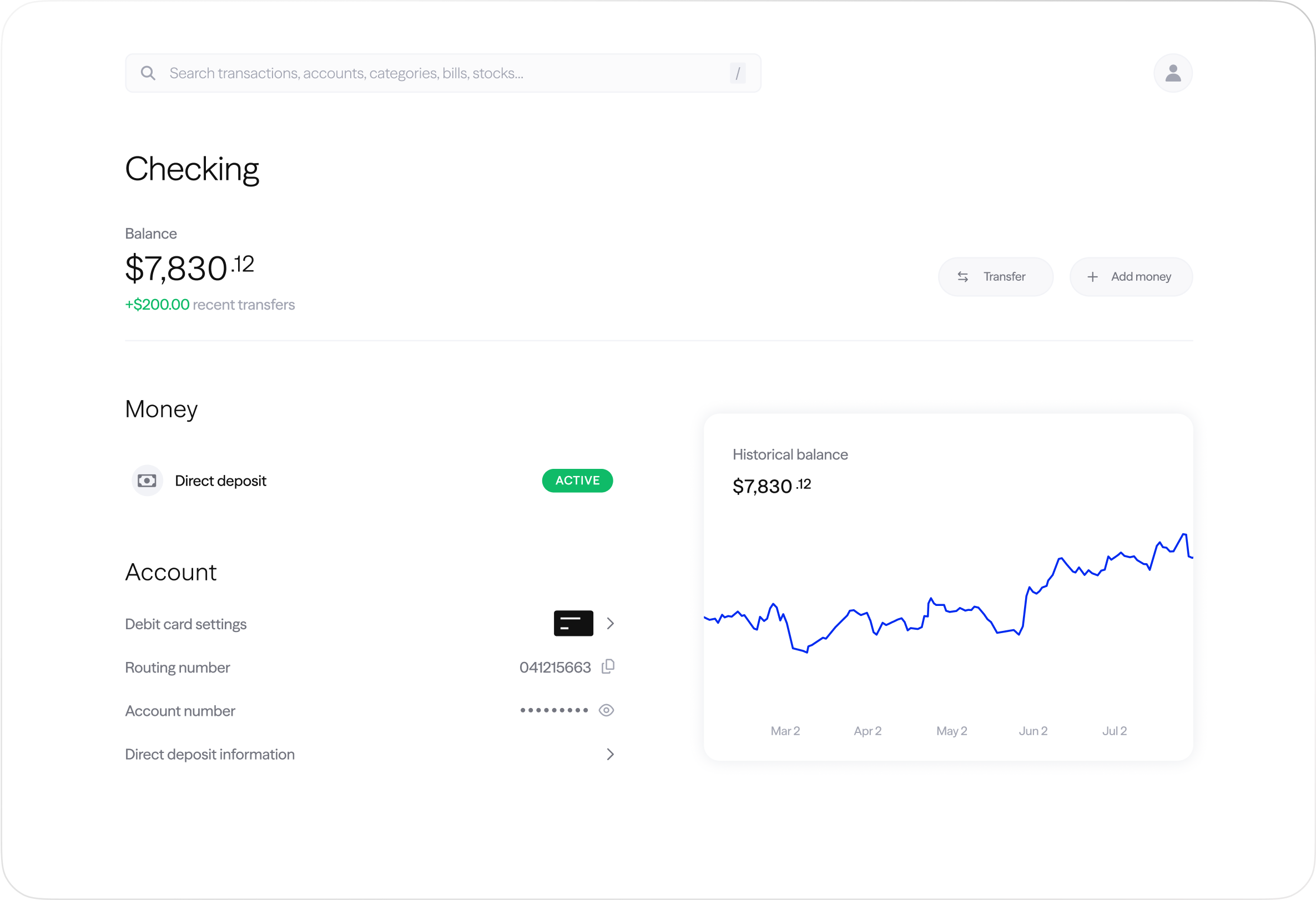Open the user profile avatar
1316x900 pixels.
(1173, 73)
